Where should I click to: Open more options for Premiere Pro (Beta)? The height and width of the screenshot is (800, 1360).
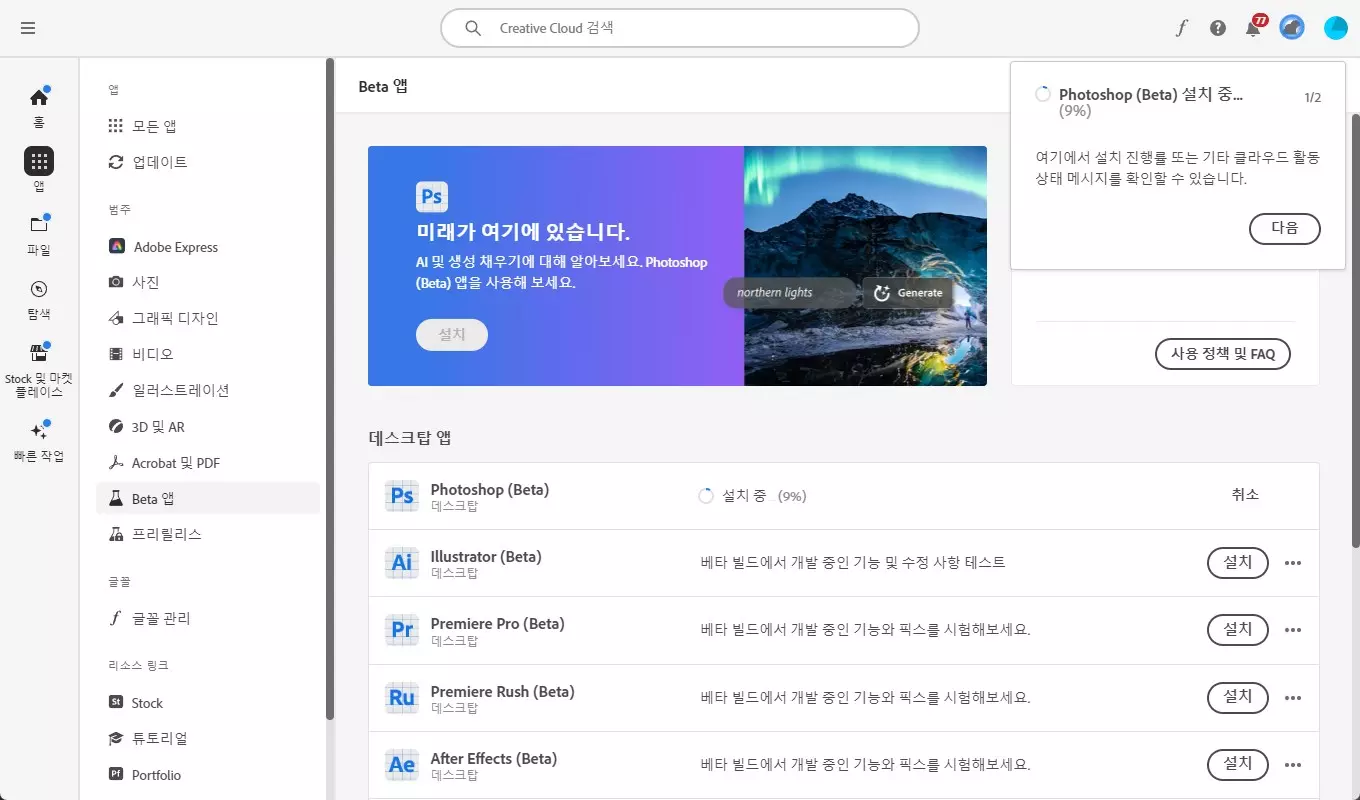click(x=1293, y=630)
